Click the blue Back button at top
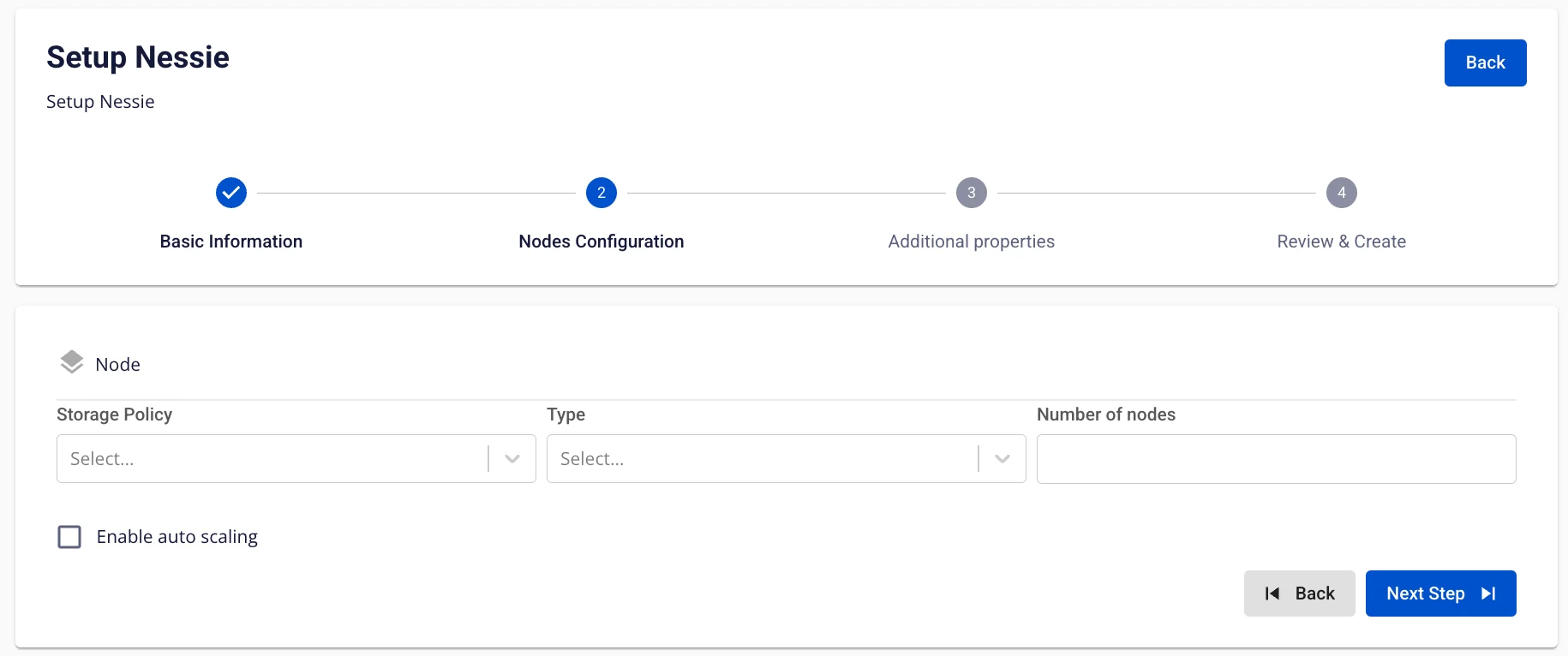 (1486, 63)
